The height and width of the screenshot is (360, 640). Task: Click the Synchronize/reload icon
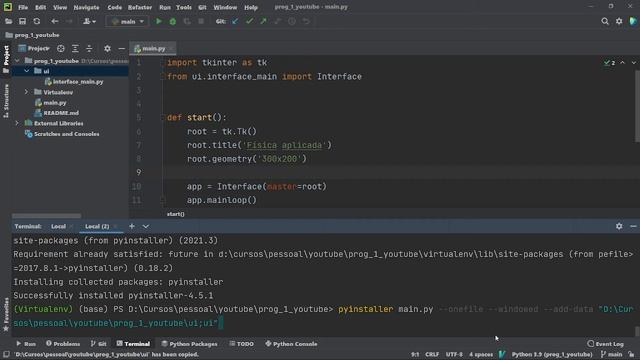pos(37,21)
